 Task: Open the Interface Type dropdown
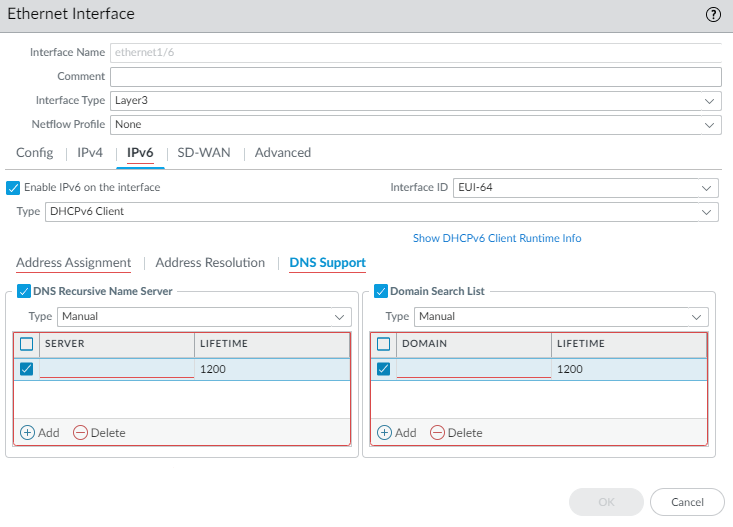[x=415, y=101]
